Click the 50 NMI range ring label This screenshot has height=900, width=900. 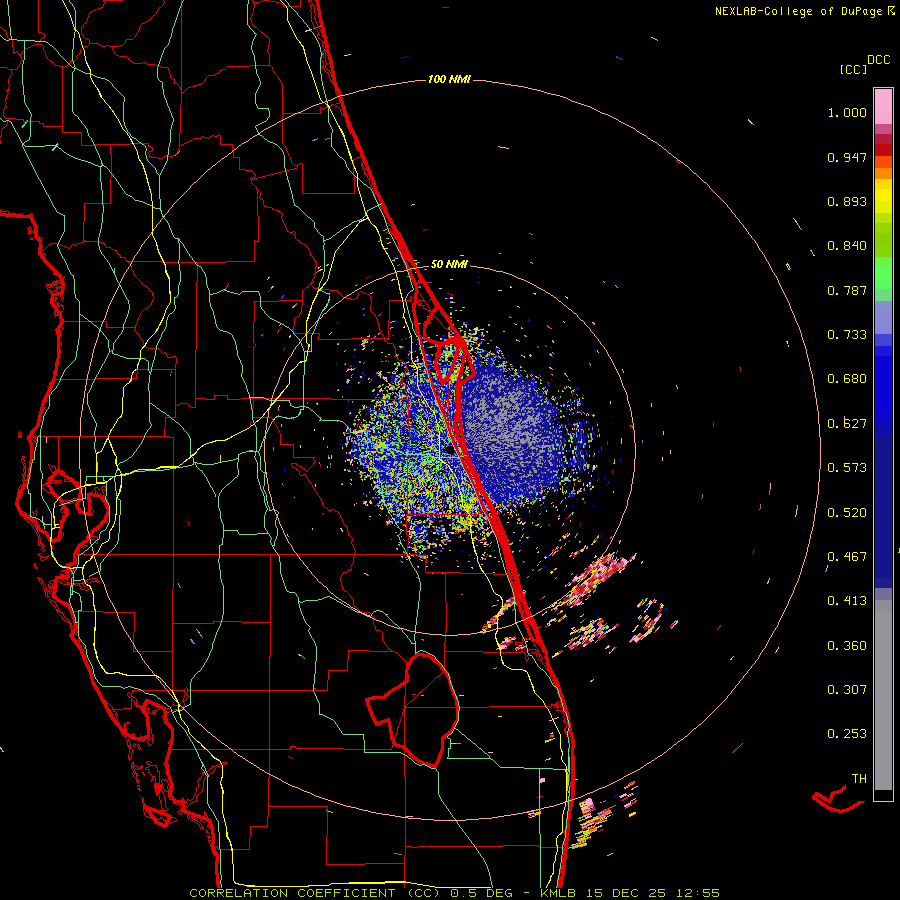pyautogui.click(x=449, y=264)
